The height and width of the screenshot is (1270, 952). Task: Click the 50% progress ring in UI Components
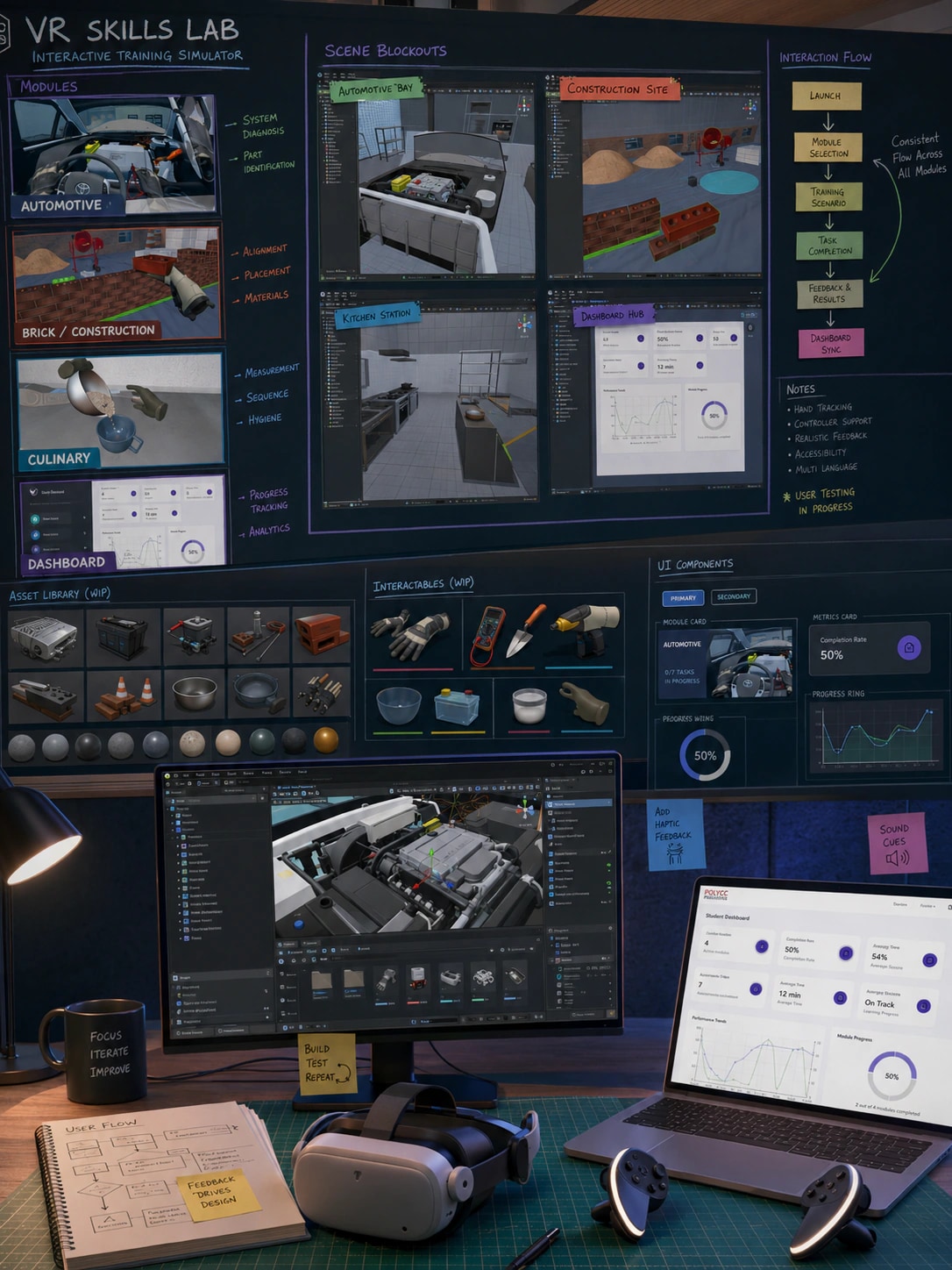(x=705, y=755)
